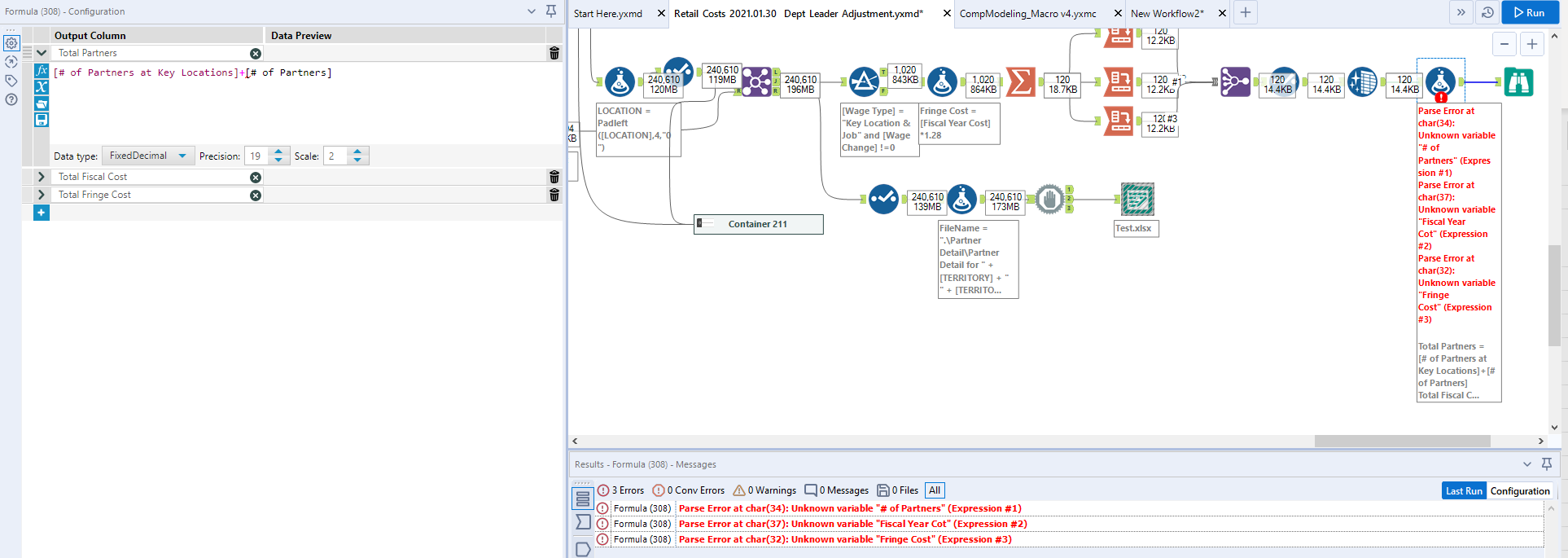Expand the Total Fiscal Cost expression

42,177
